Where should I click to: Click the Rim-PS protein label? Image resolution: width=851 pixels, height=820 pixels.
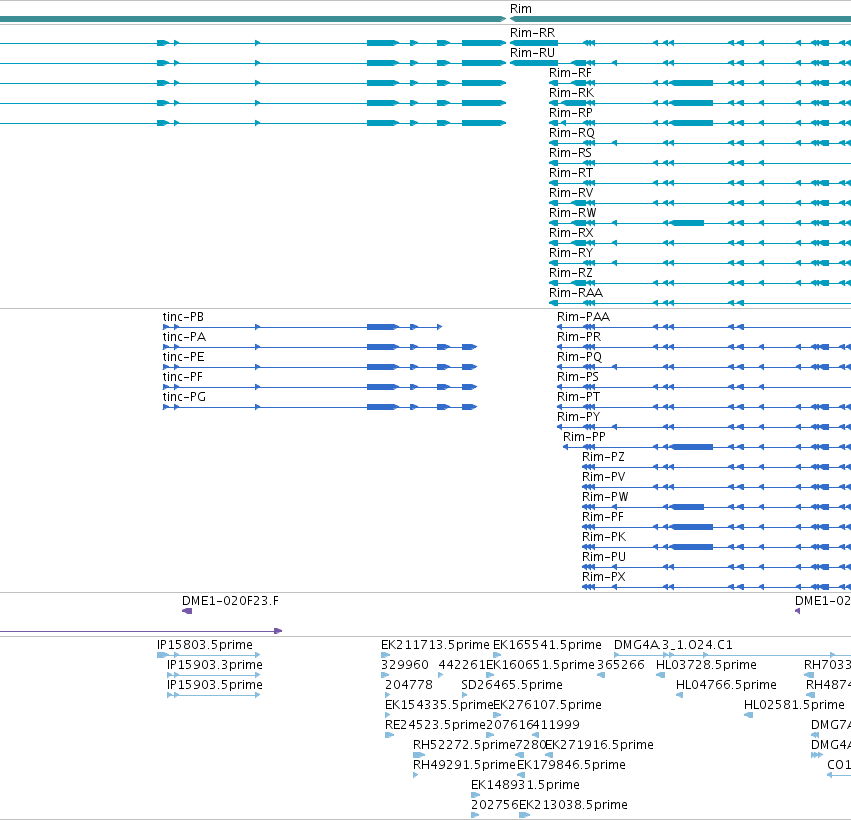pos(577,377)
